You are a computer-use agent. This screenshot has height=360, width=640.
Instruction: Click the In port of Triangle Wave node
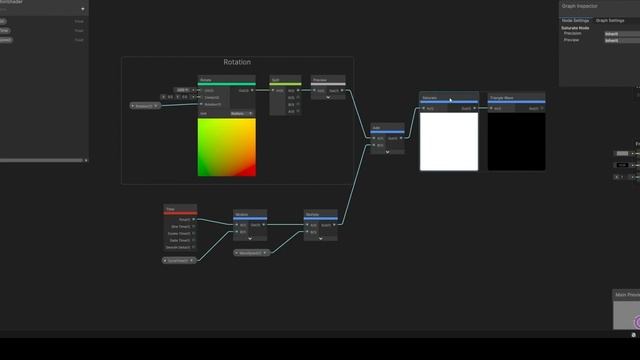(x=491, y=108)
